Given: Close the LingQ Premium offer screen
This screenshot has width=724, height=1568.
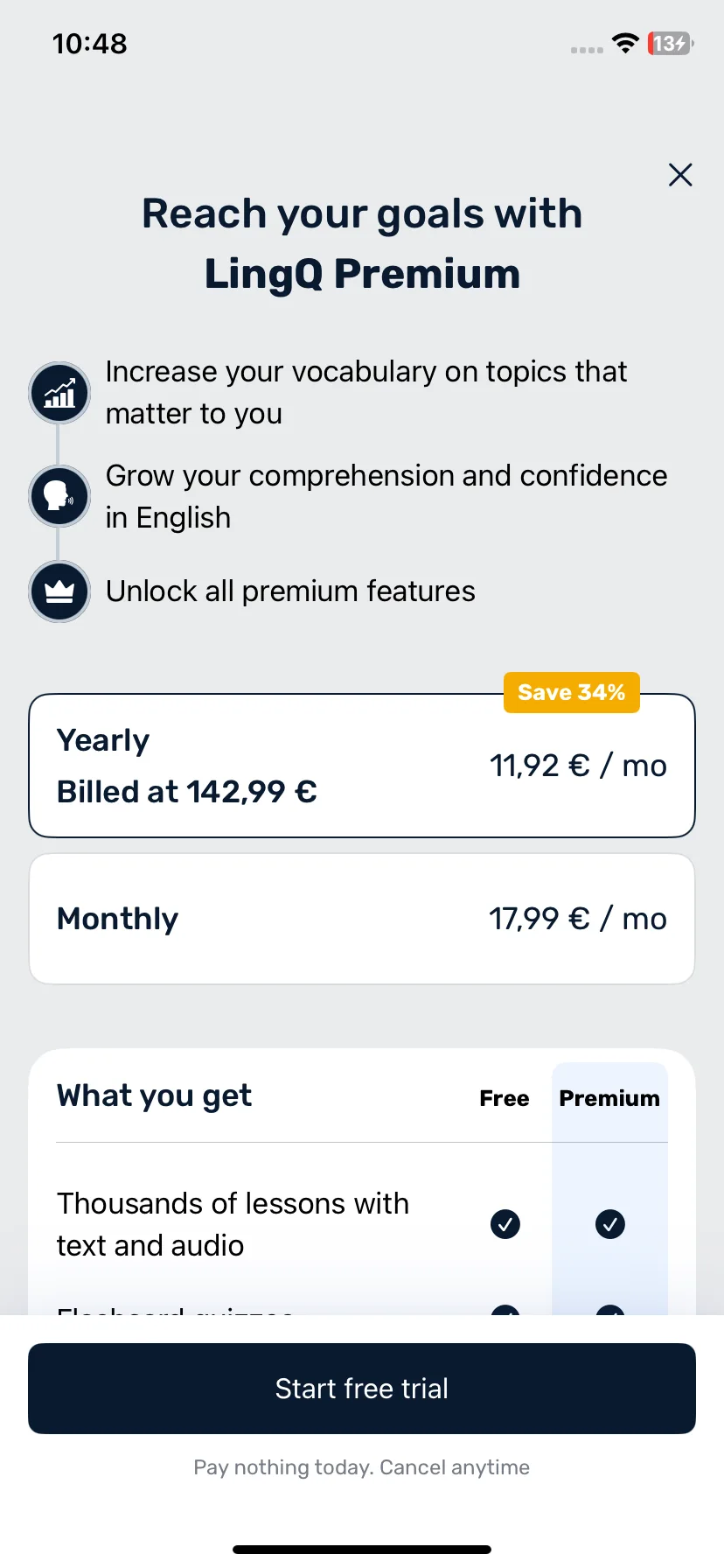Looking at the screenshot, I should 680,175.
